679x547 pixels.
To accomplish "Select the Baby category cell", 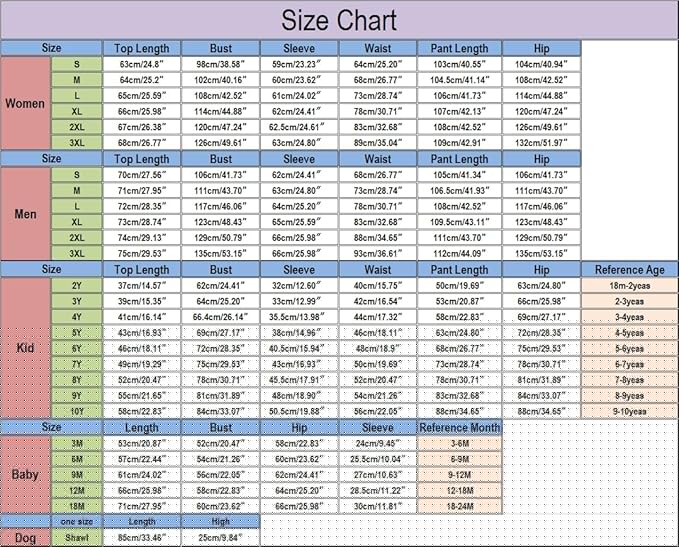I will [26, 475].
